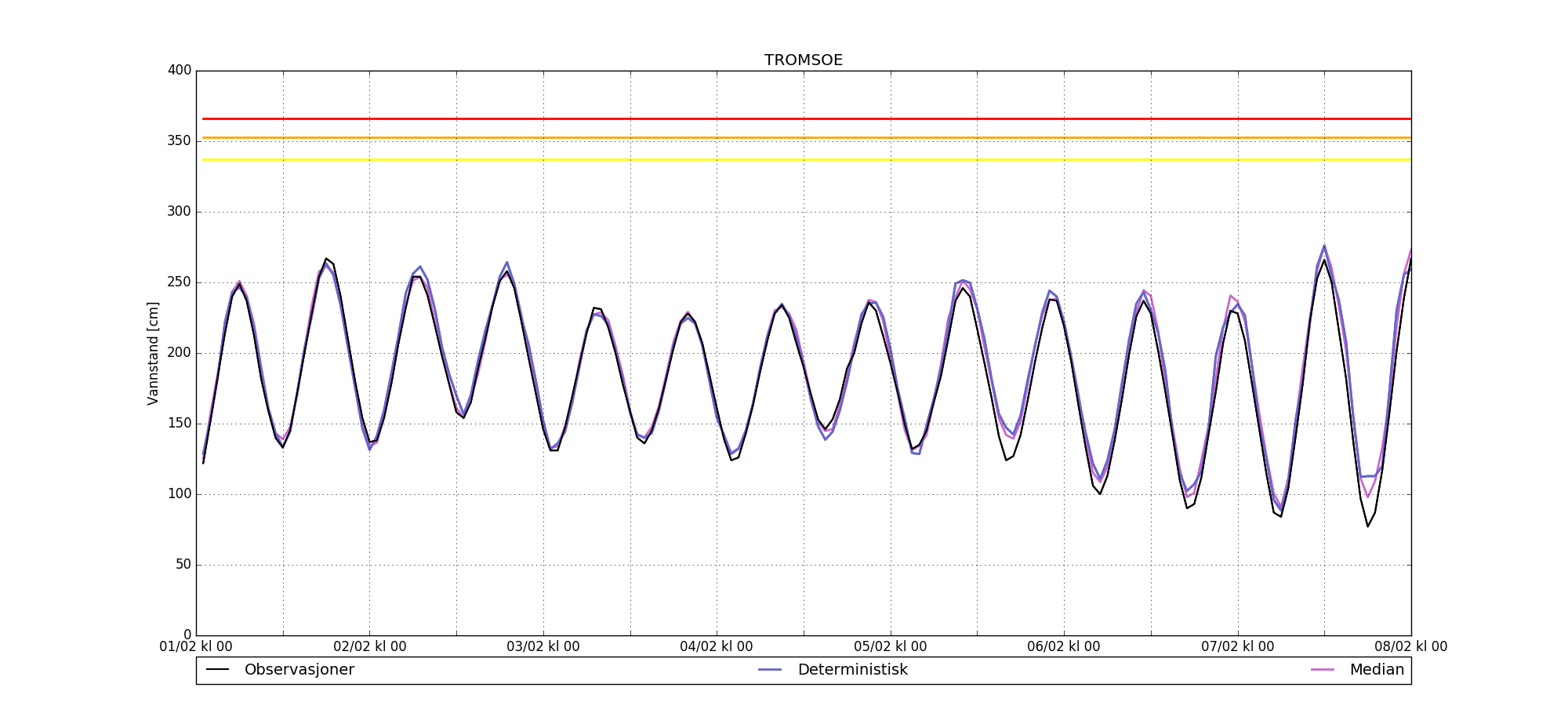Click the black Observasjoner legend line sample

(217, 670)
